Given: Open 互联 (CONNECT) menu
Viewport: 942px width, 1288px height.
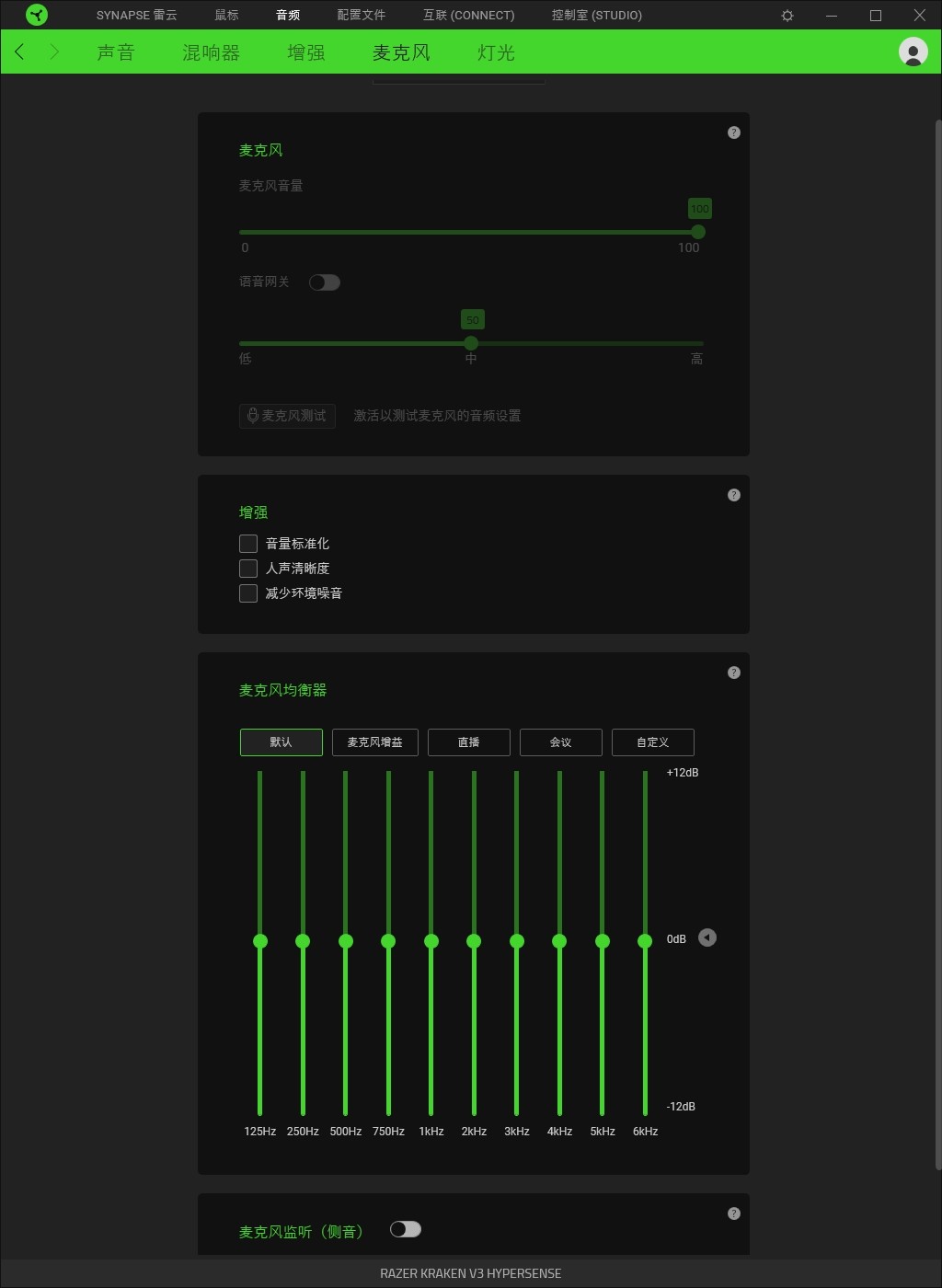Looking at the screenshot, I should [x=468, y=16].
